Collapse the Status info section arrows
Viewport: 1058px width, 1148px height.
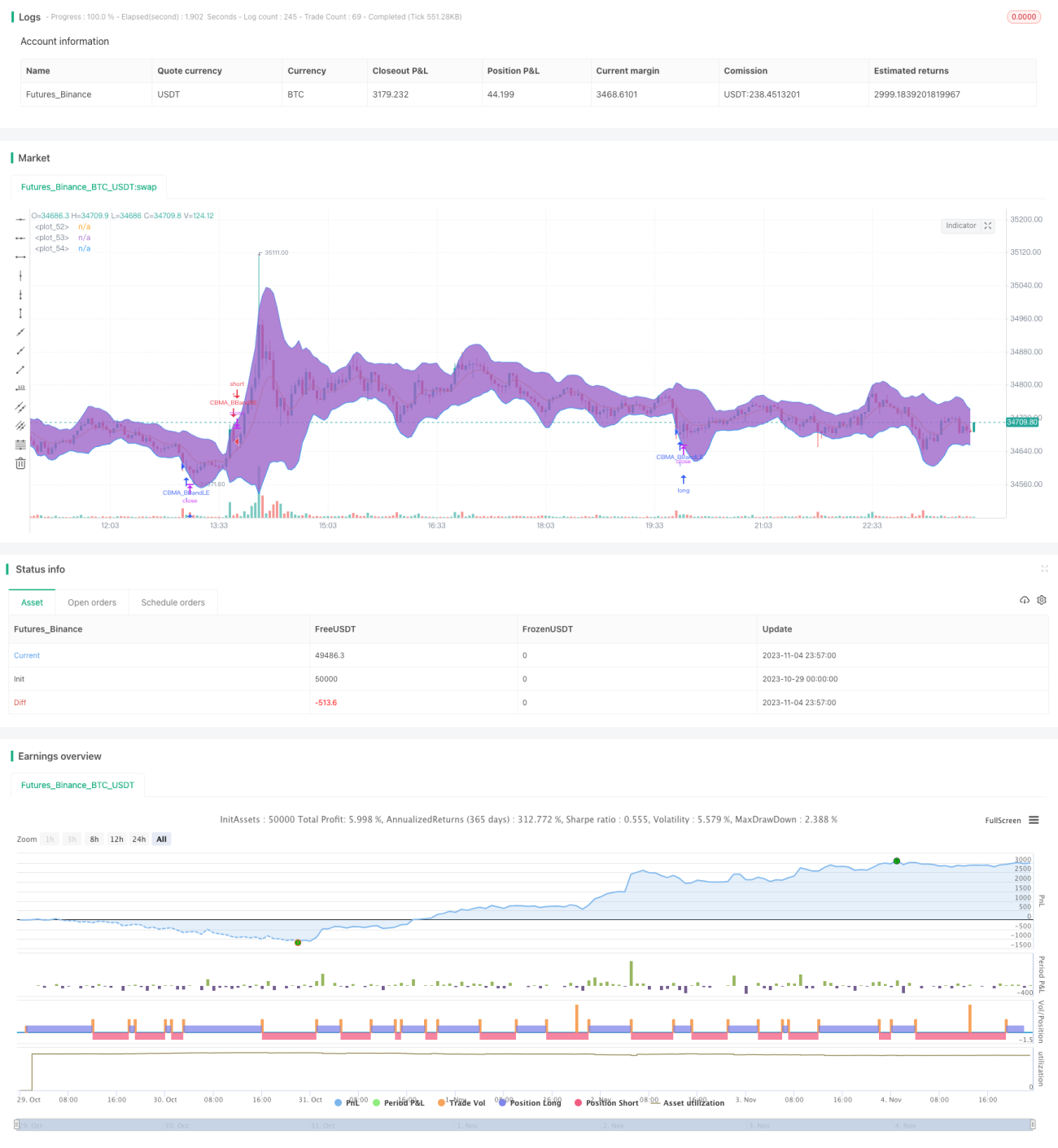coord(1044,568)
